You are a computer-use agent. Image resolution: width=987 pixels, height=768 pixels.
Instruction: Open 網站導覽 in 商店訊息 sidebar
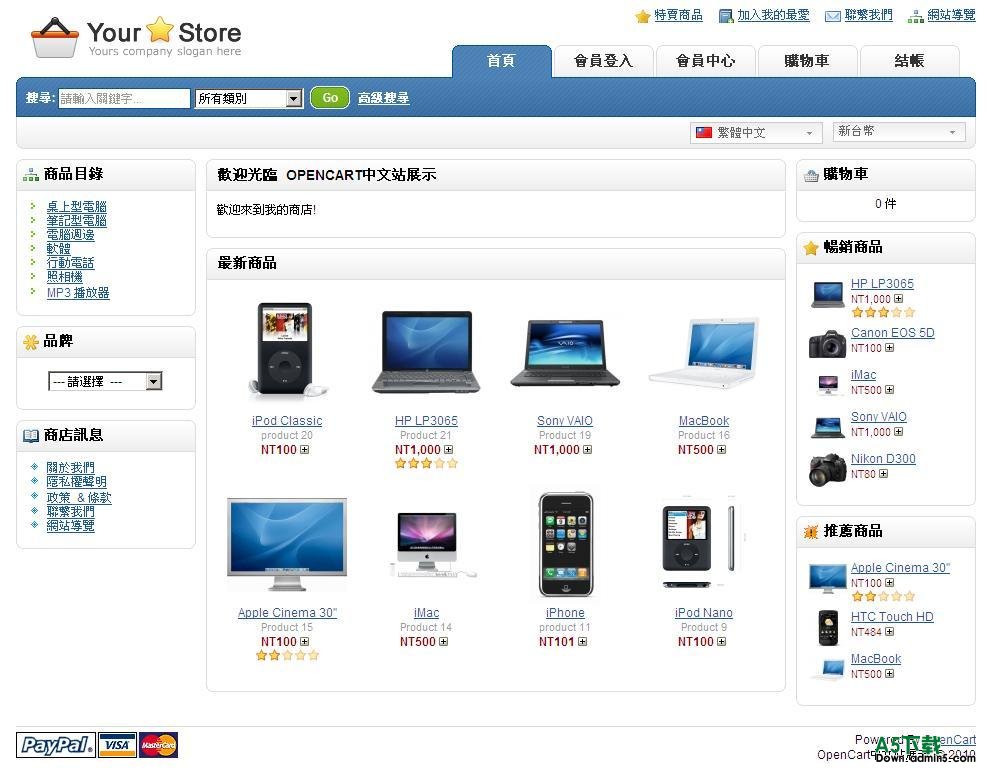point(70,525)
